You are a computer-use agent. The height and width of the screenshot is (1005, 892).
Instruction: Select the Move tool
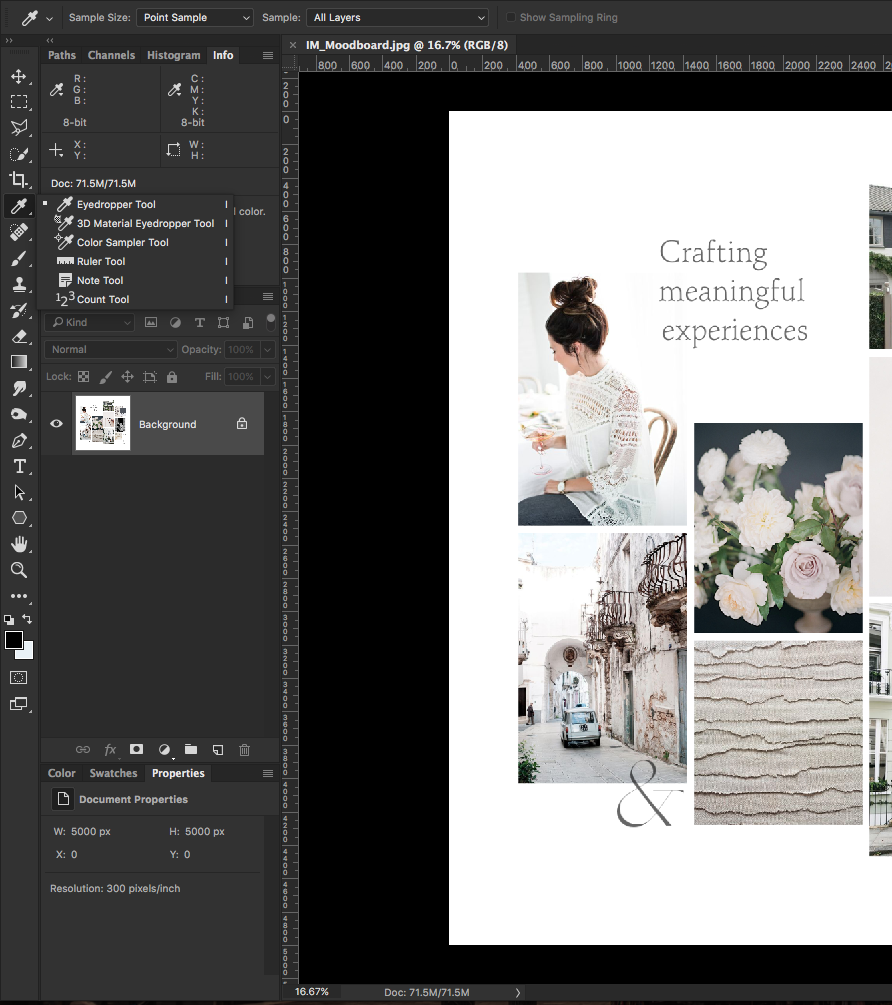click(20, 75)
